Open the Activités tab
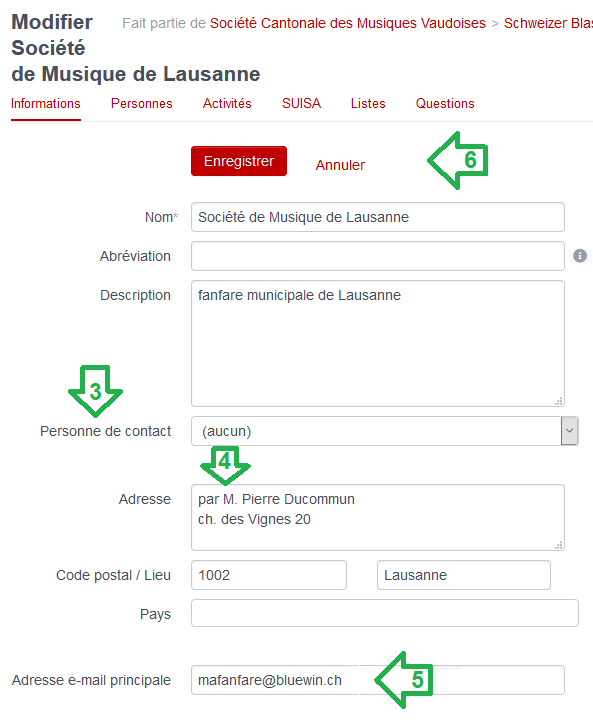Image resolution: width=593 pixels, height=726 pixels. (x=227, y=103)
